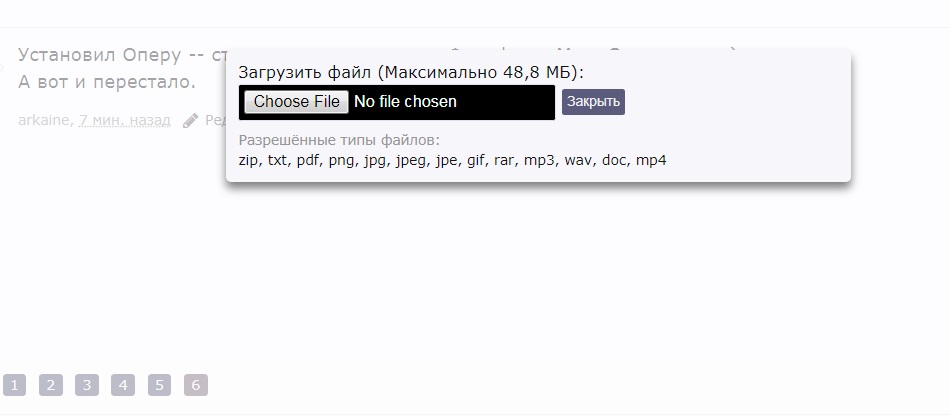The height and width of the screenshot is (416, 950).
Task: Navigate to page 6
Action: (196, 385)
